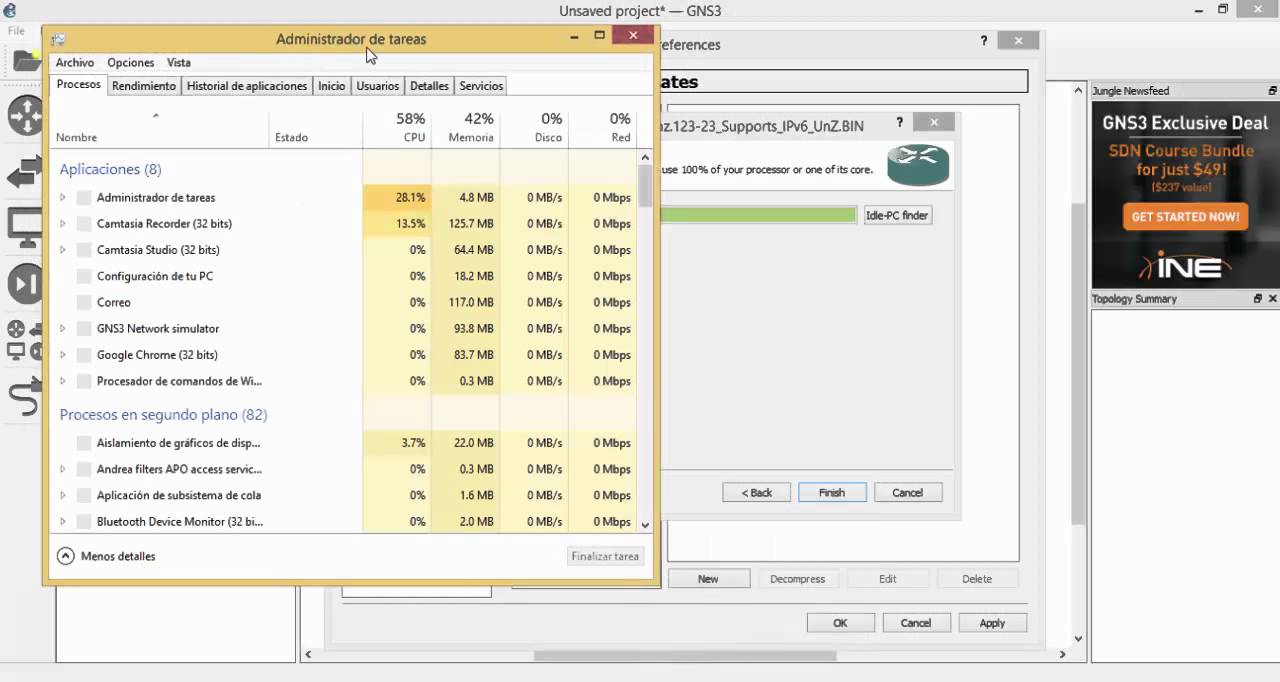This screenshot has height=682, width=1280.
Task: Click OK in the Preferences dialog
Action: [840, 623]
